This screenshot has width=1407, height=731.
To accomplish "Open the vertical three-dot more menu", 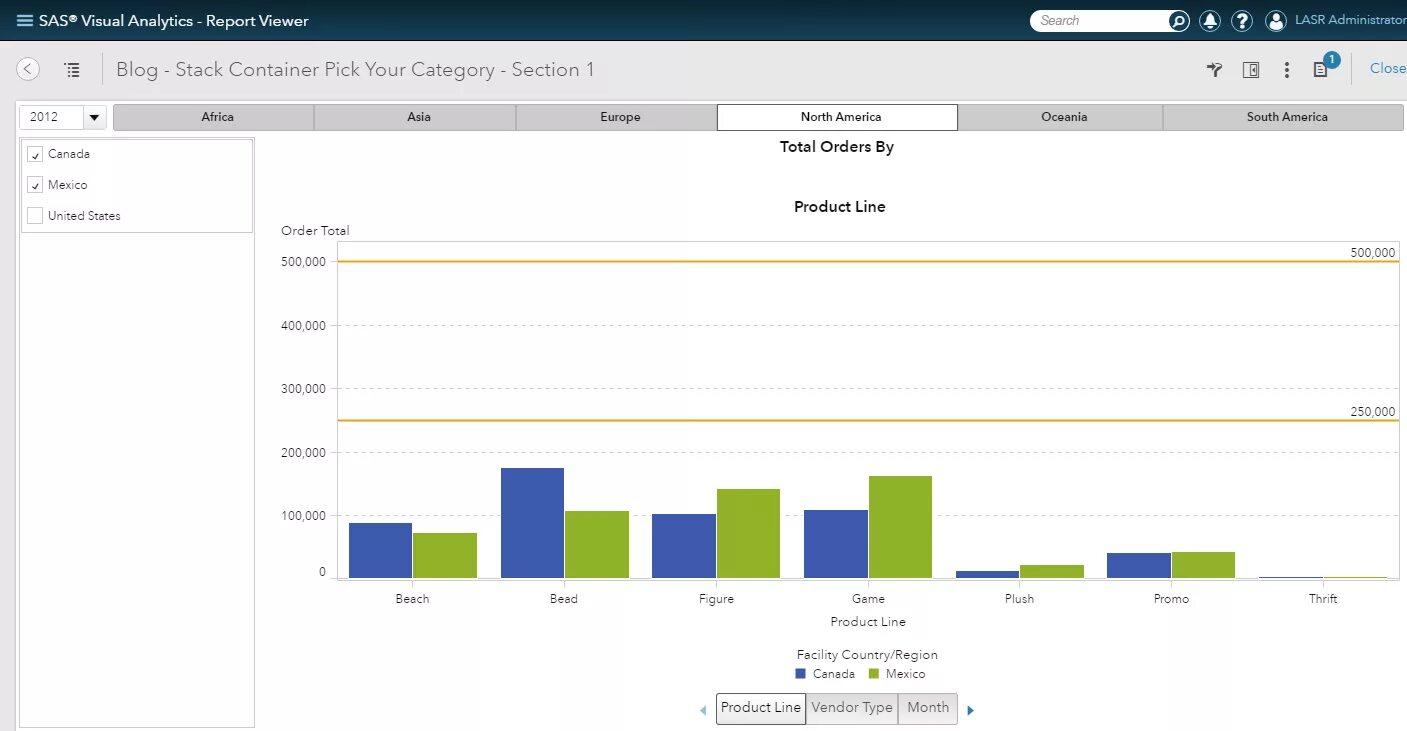I will [1287, 70].
